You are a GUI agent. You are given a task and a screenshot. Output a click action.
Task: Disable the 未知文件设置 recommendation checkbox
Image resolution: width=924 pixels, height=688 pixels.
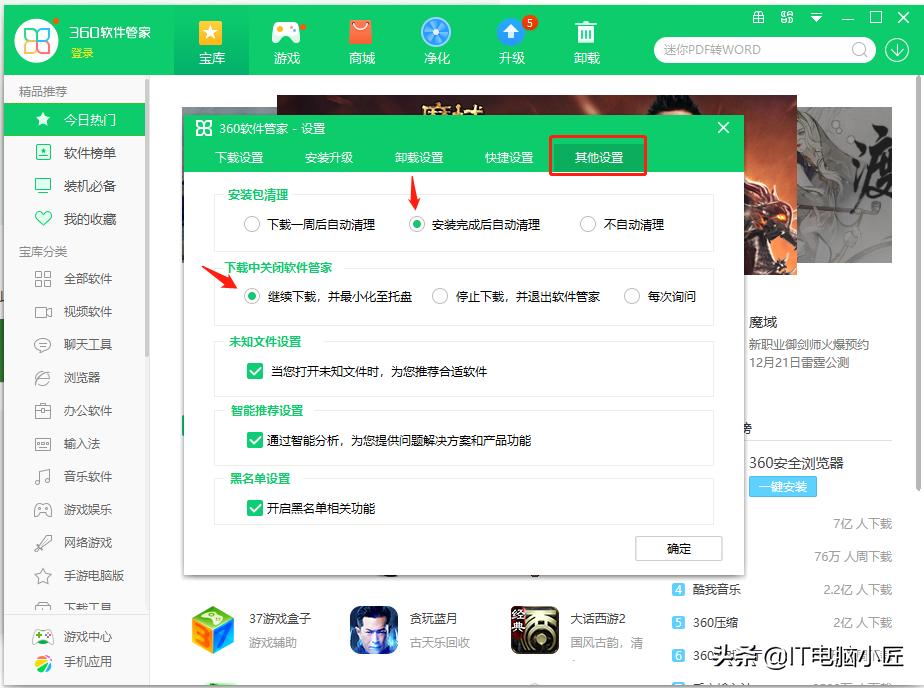pyautogui.click(x=254, y=369)
